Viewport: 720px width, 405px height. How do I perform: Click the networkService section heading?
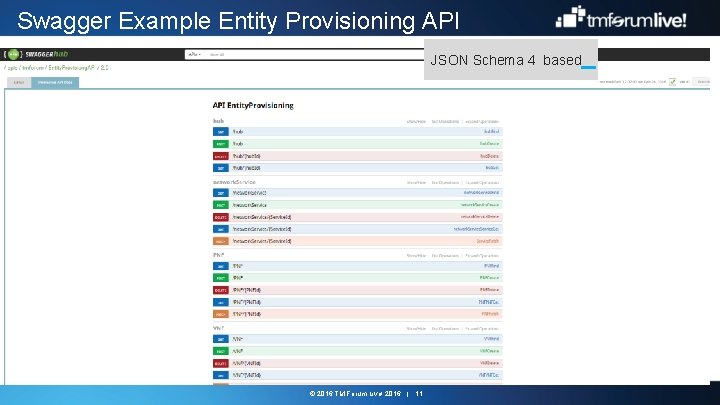pos(234,182)
